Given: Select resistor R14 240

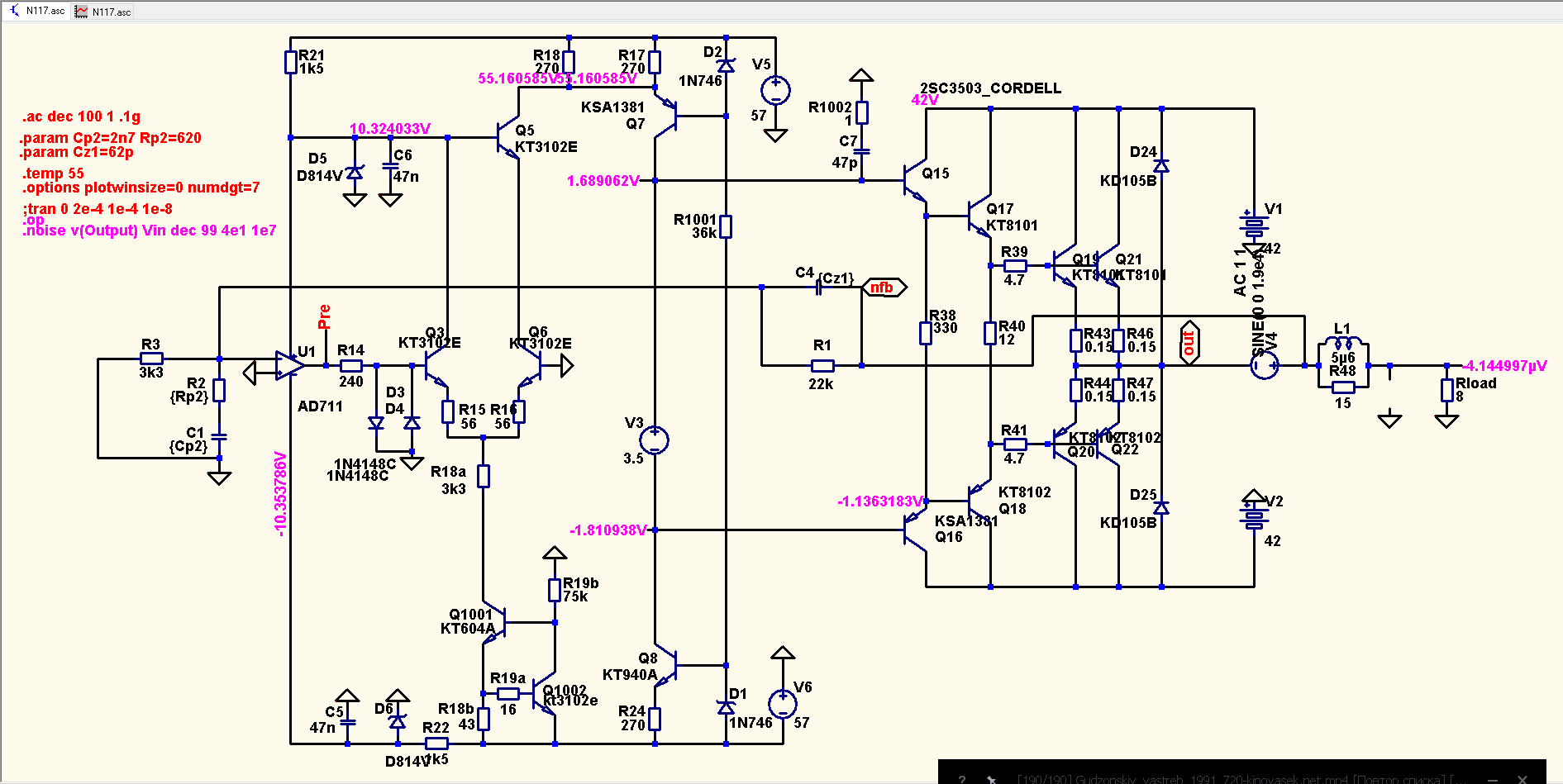Looking at the screenshot, I should pyautogui.click(x=351, y=365).
